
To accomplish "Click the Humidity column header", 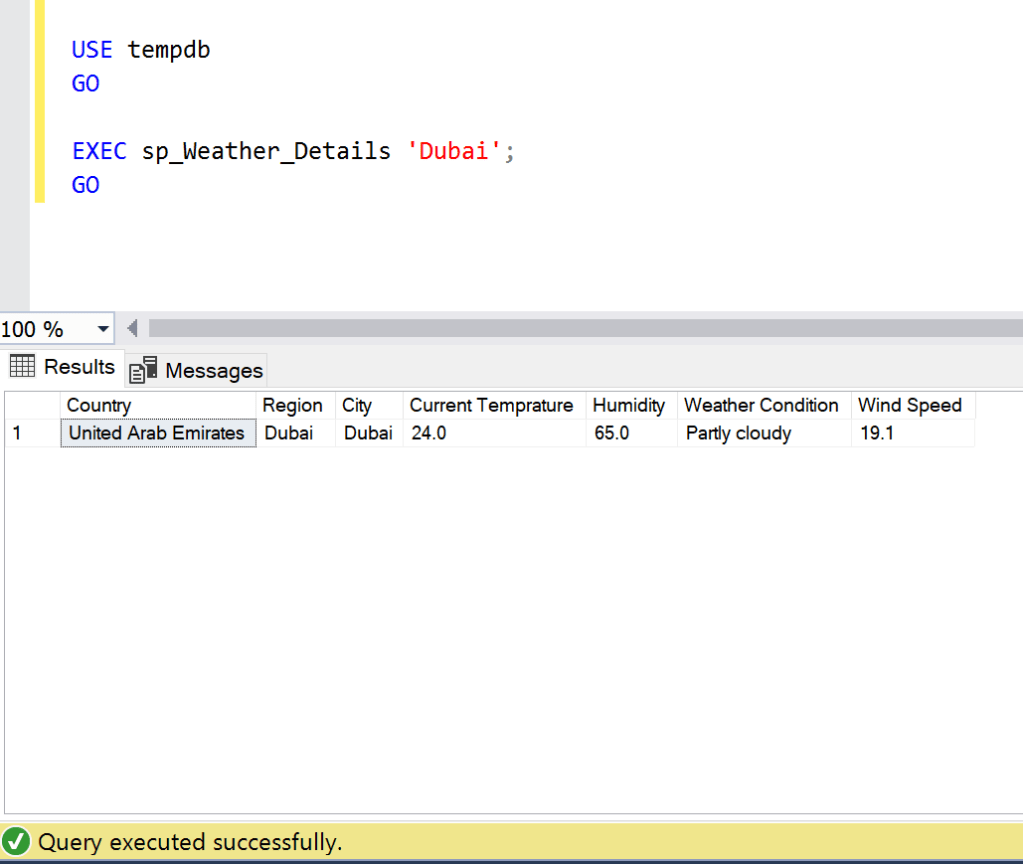I will click(x=628, y=405).
